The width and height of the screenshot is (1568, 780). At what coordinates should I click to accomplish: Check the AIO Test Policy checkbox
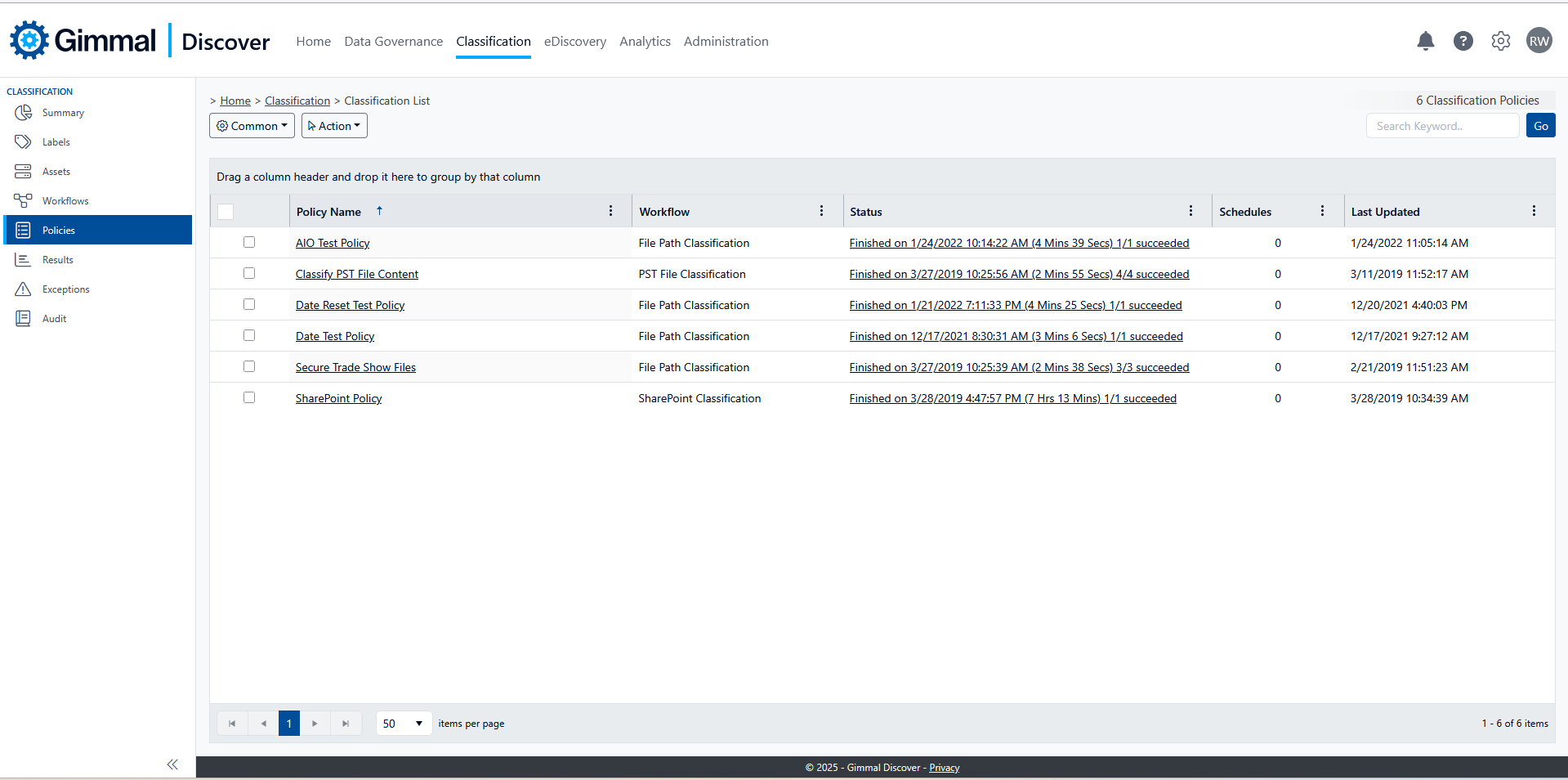click(249, 242)
